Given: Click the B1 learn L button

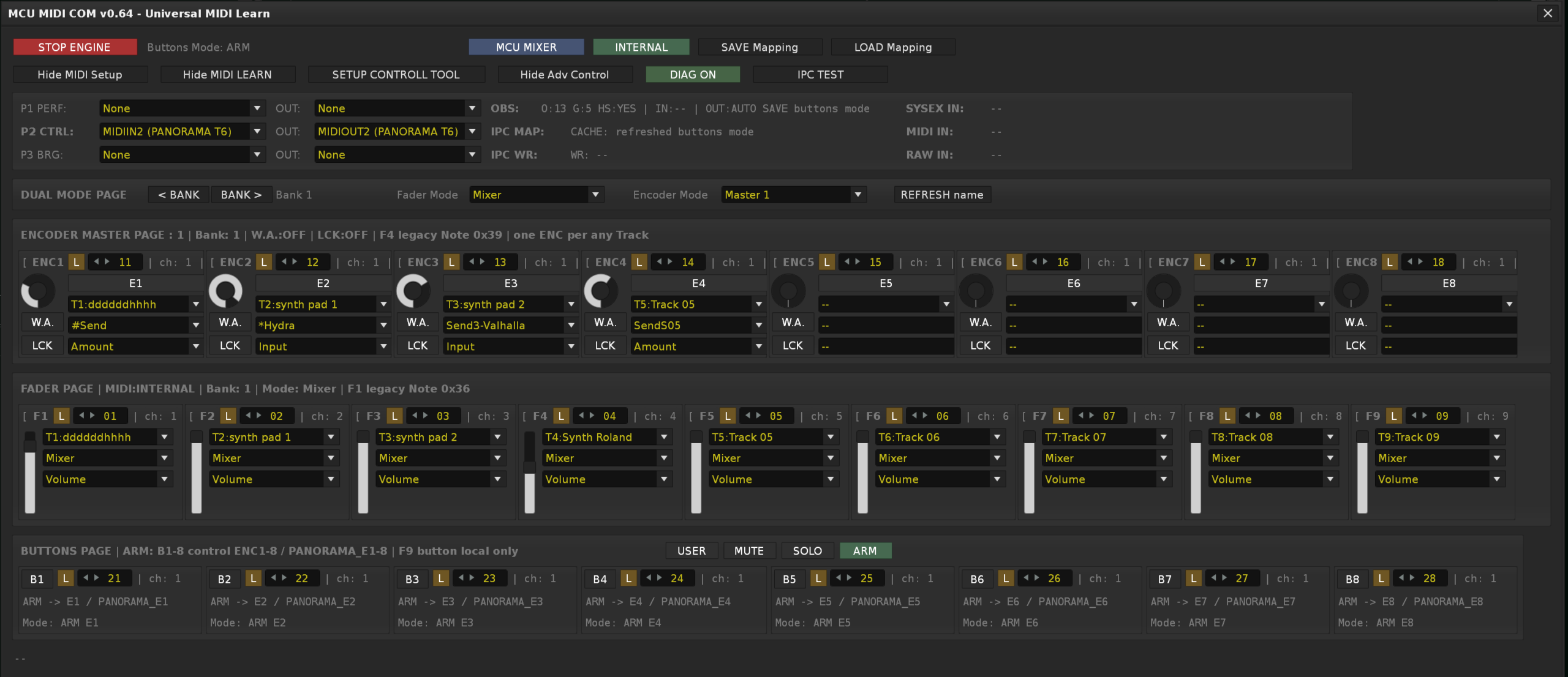Looking at the screenshot, I should point(66,578).
